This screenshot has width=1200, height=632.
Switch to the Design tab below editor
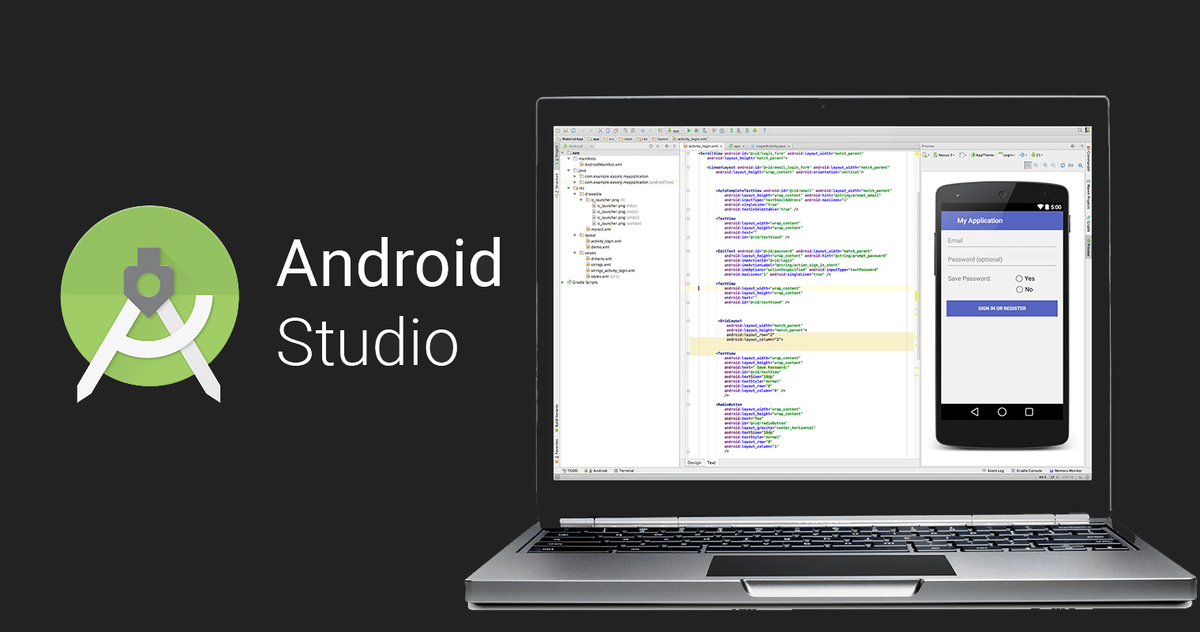694,463
